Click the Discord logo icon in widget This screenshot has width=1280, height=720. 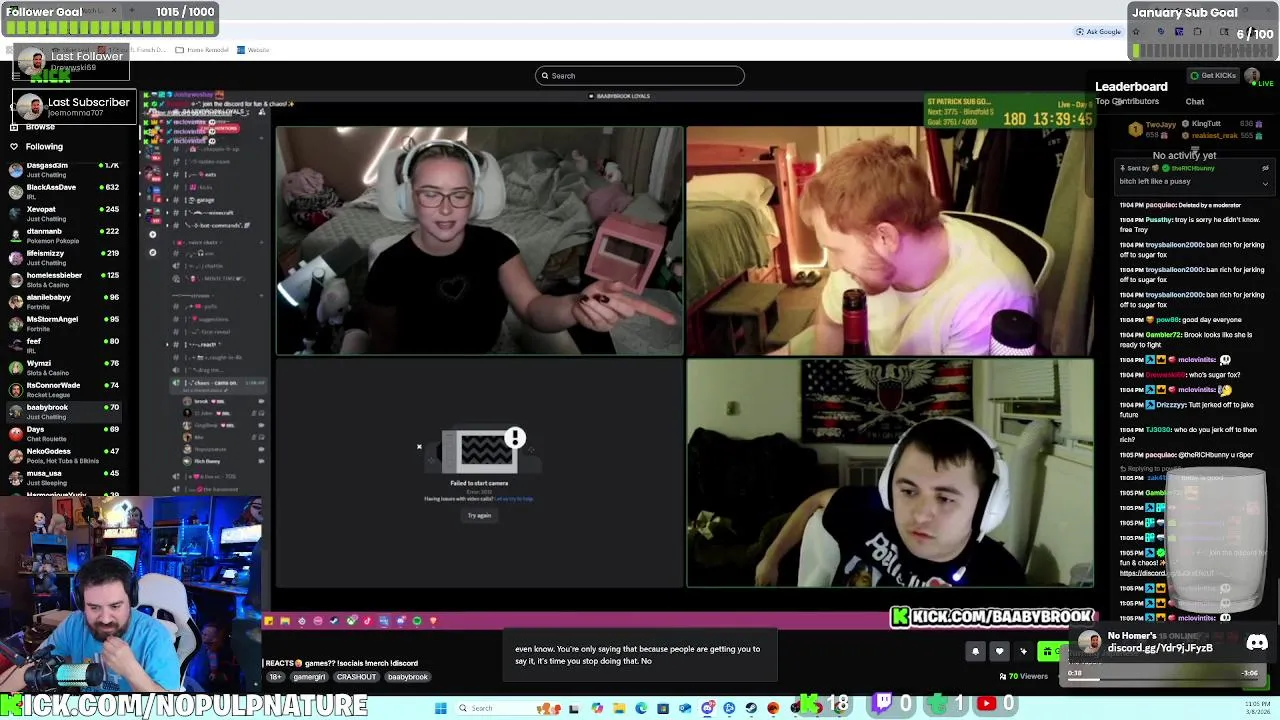point(1257,643)
